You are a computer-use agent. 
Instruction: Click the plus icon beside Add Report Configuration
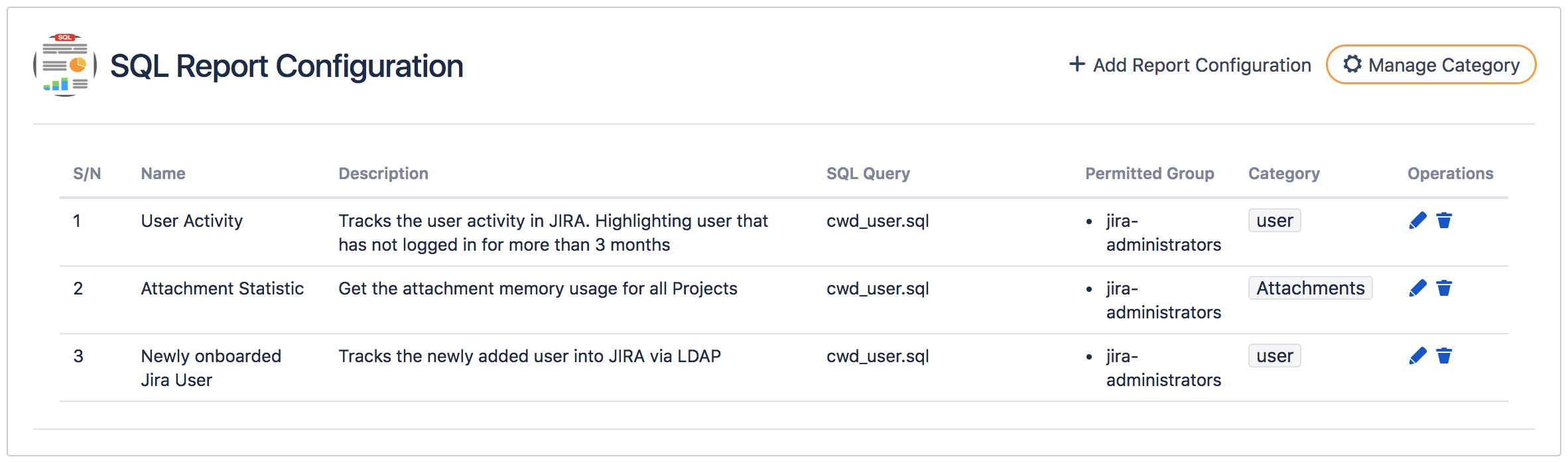click(x=1077, y=64)
